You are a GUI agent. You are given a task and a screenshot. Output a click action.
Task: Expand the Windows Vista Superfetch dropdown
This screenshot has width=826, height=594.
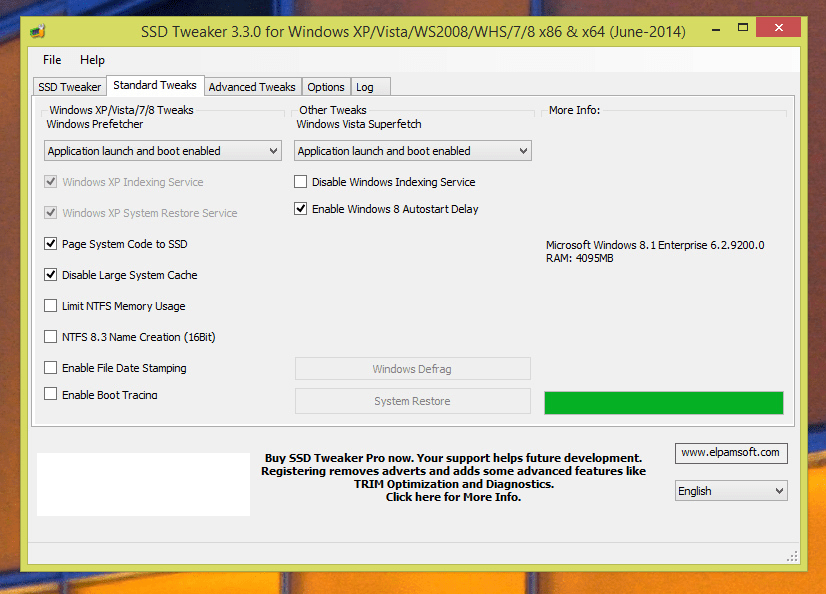click(413, 151)
